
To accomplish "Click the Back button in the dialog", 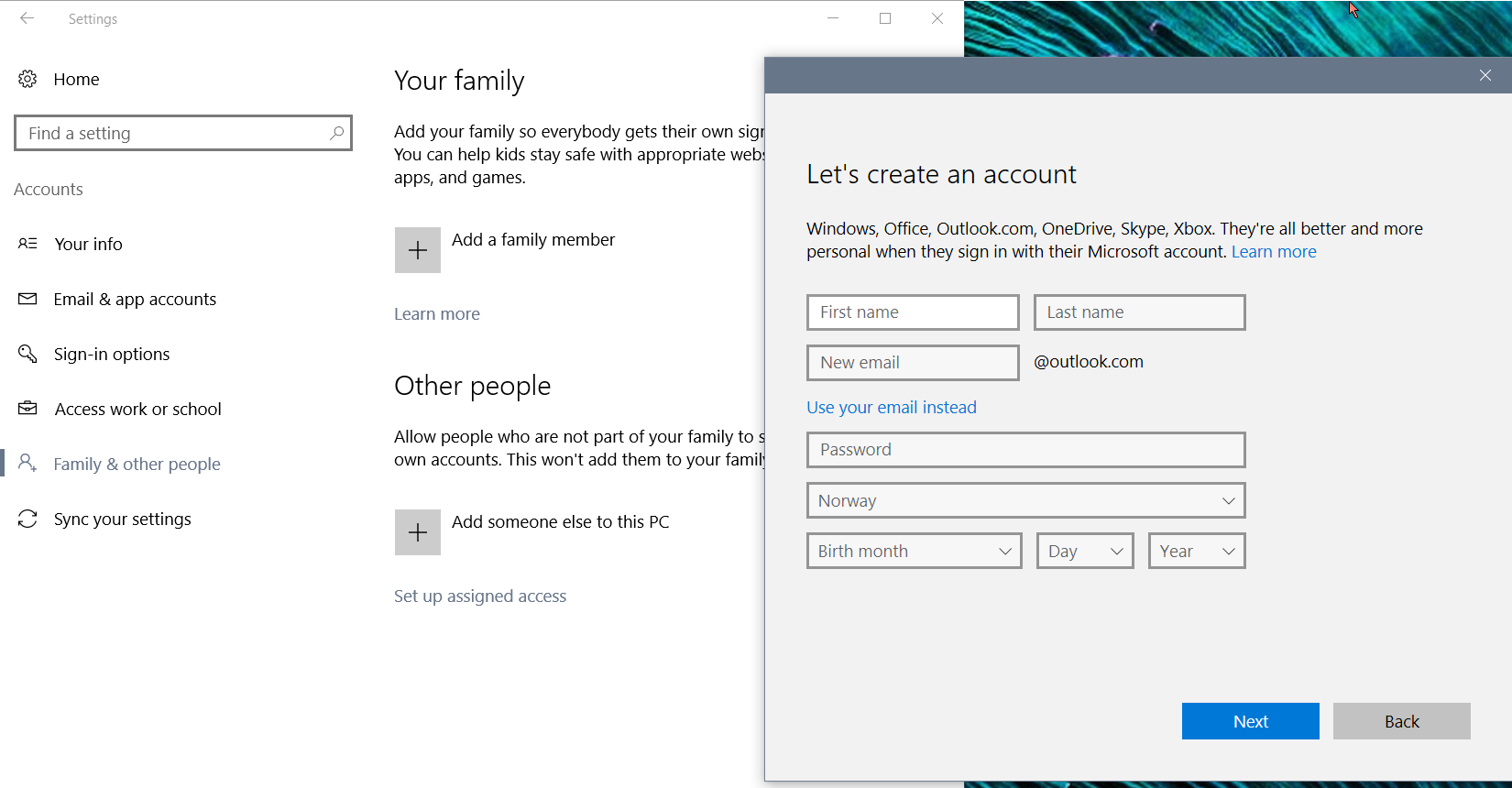I will (1402, 721).
